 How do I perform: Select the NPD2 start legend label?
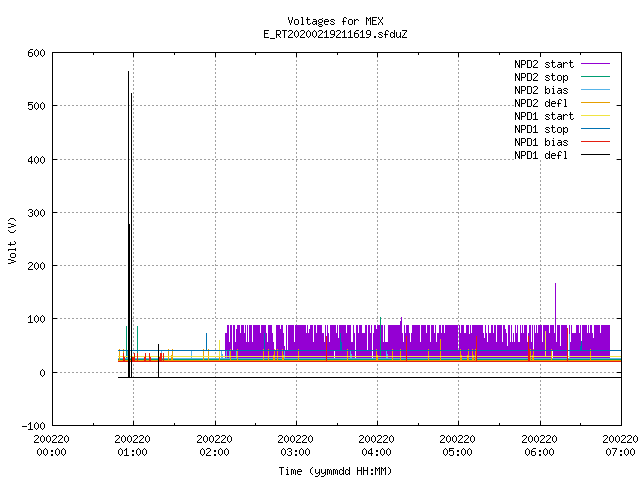(544, 64)
